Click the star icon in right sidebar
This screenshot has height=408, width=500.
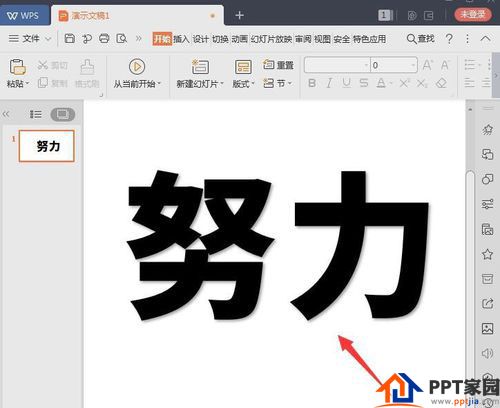click(487, 254)
